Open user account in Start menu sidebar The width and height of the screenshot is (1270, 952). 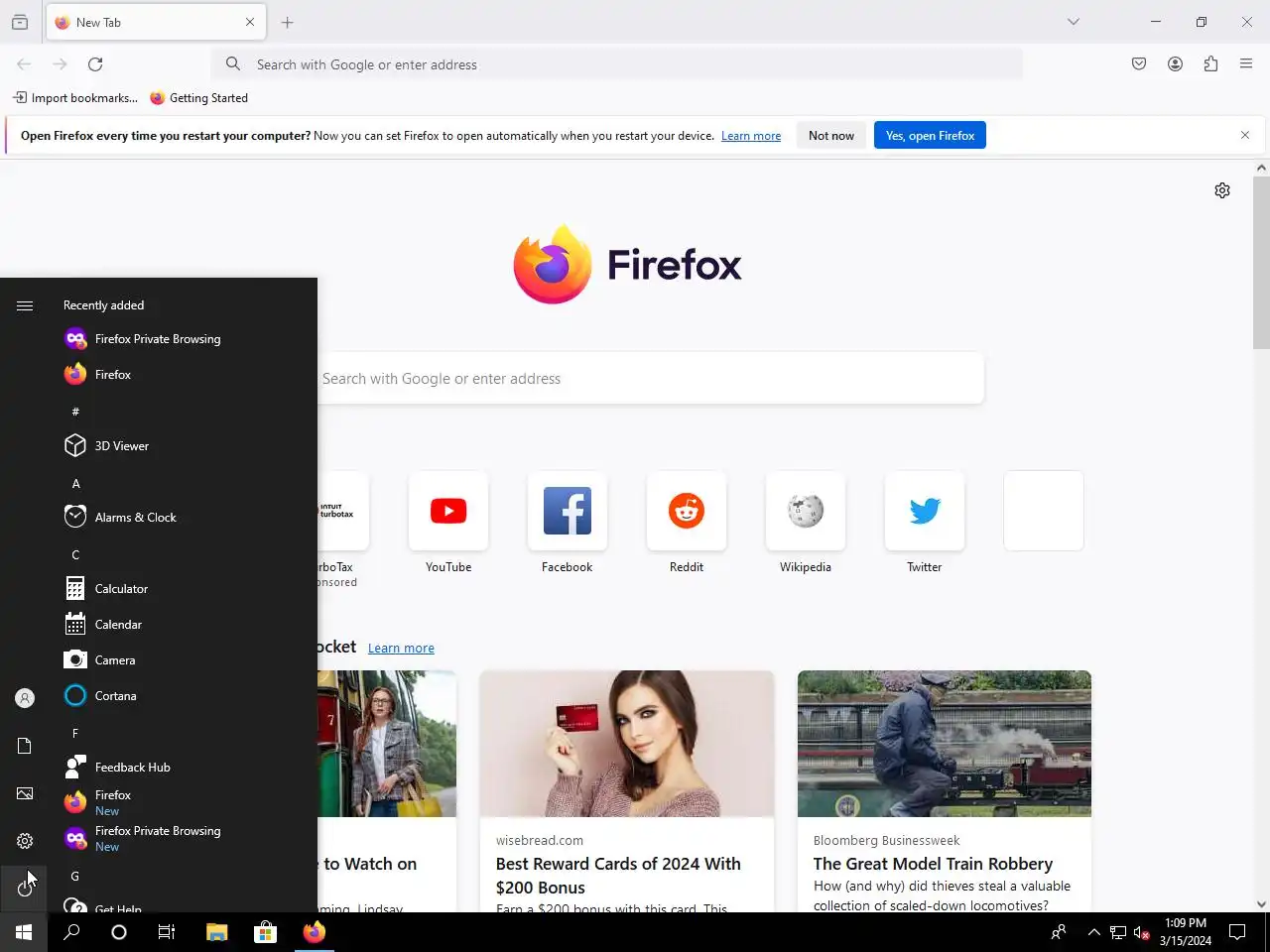click(25, 698)
